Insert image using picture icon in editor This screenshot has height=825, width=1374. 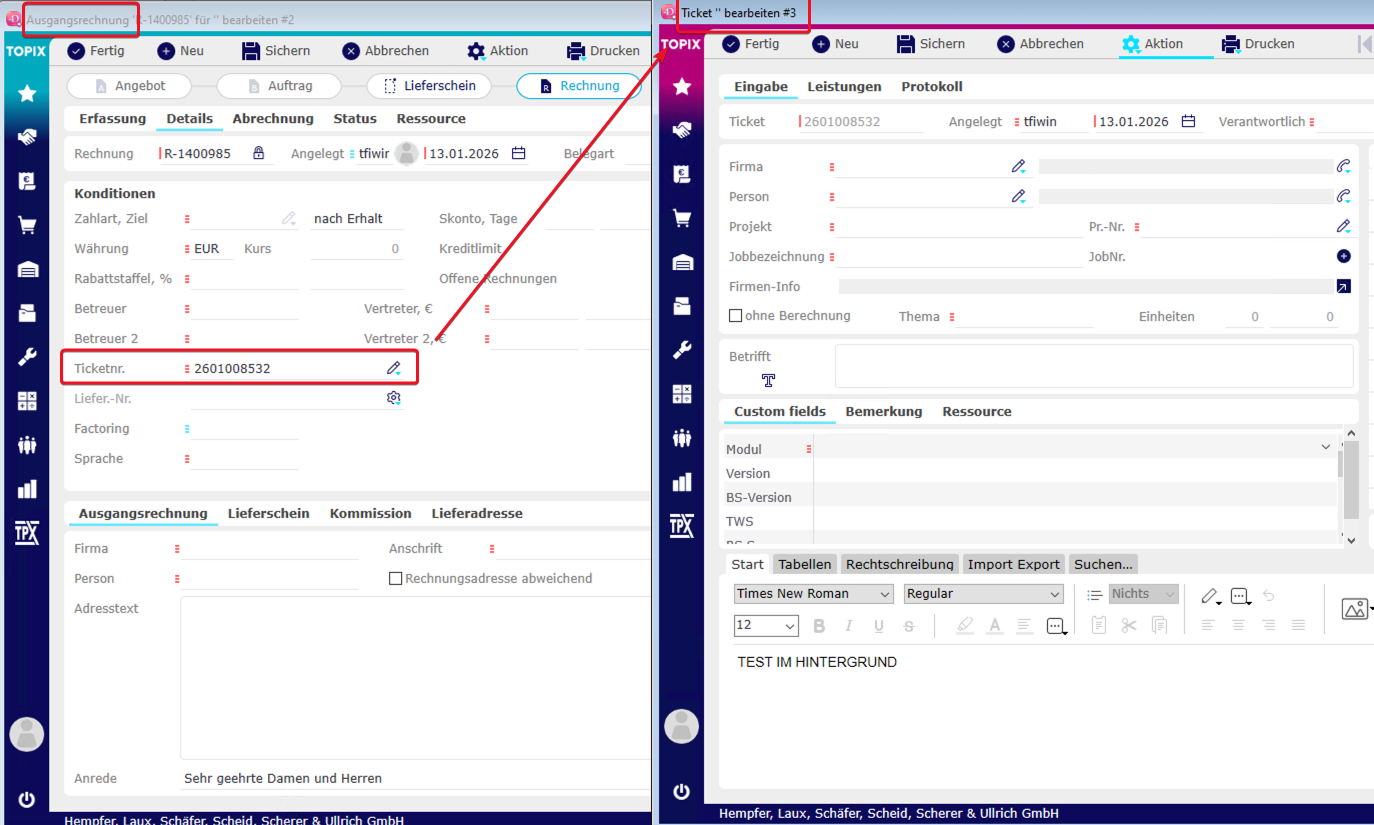pyautogui.click(x=1355, y=608)
